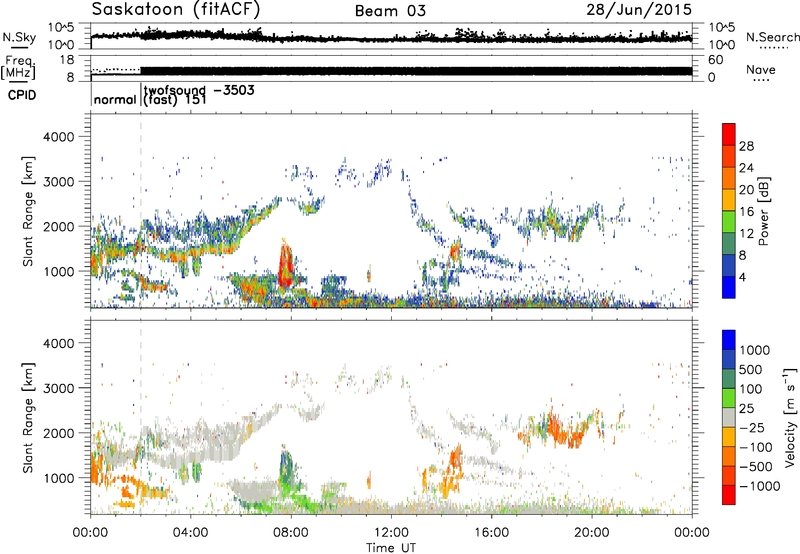Click the red high-power echo near 08:00 in the power panel
The height and width of the screenshot is (554, 800).
(x=286, y=265)
